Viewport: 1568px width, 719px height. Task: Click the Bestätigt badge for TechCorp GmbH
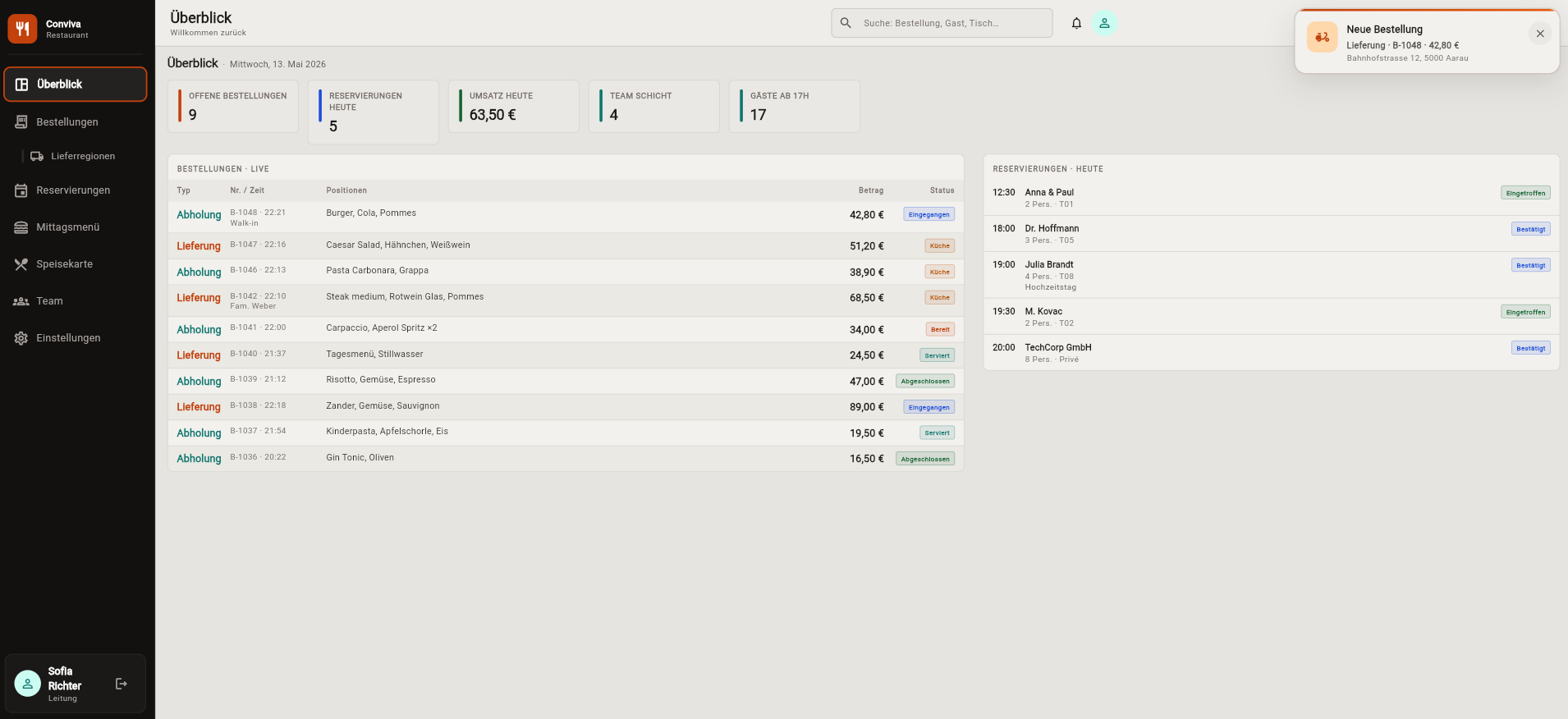pos(1531,348)
